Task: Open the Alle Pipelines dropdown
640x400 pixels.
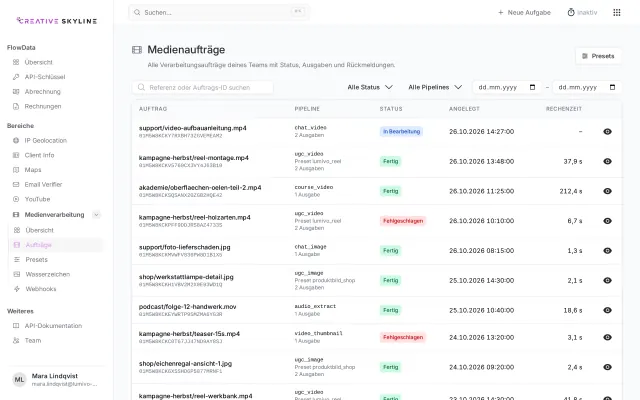Action: click(x=435, y=87)
